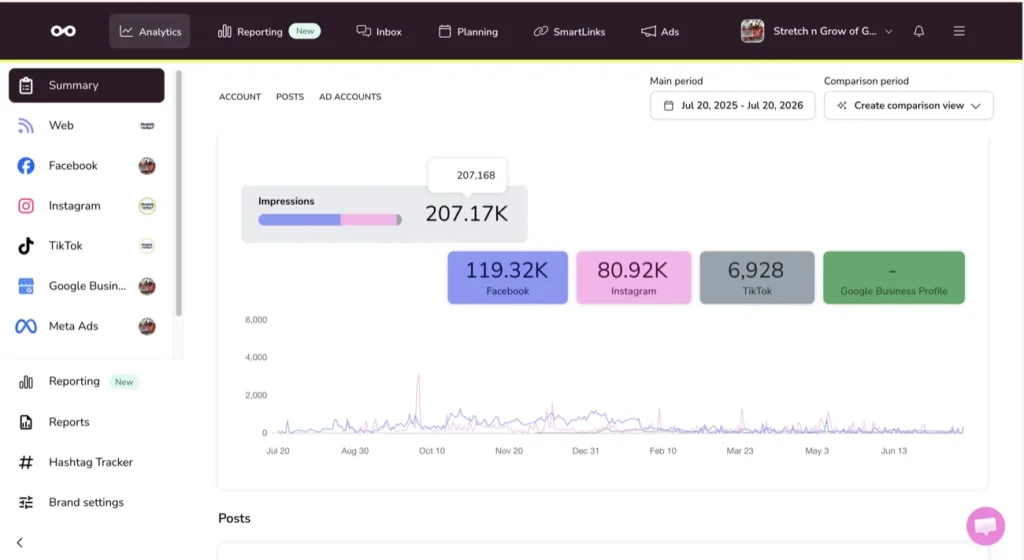
Task: Expand the Stretch n Grow brand selector
Action: (833, 31)
